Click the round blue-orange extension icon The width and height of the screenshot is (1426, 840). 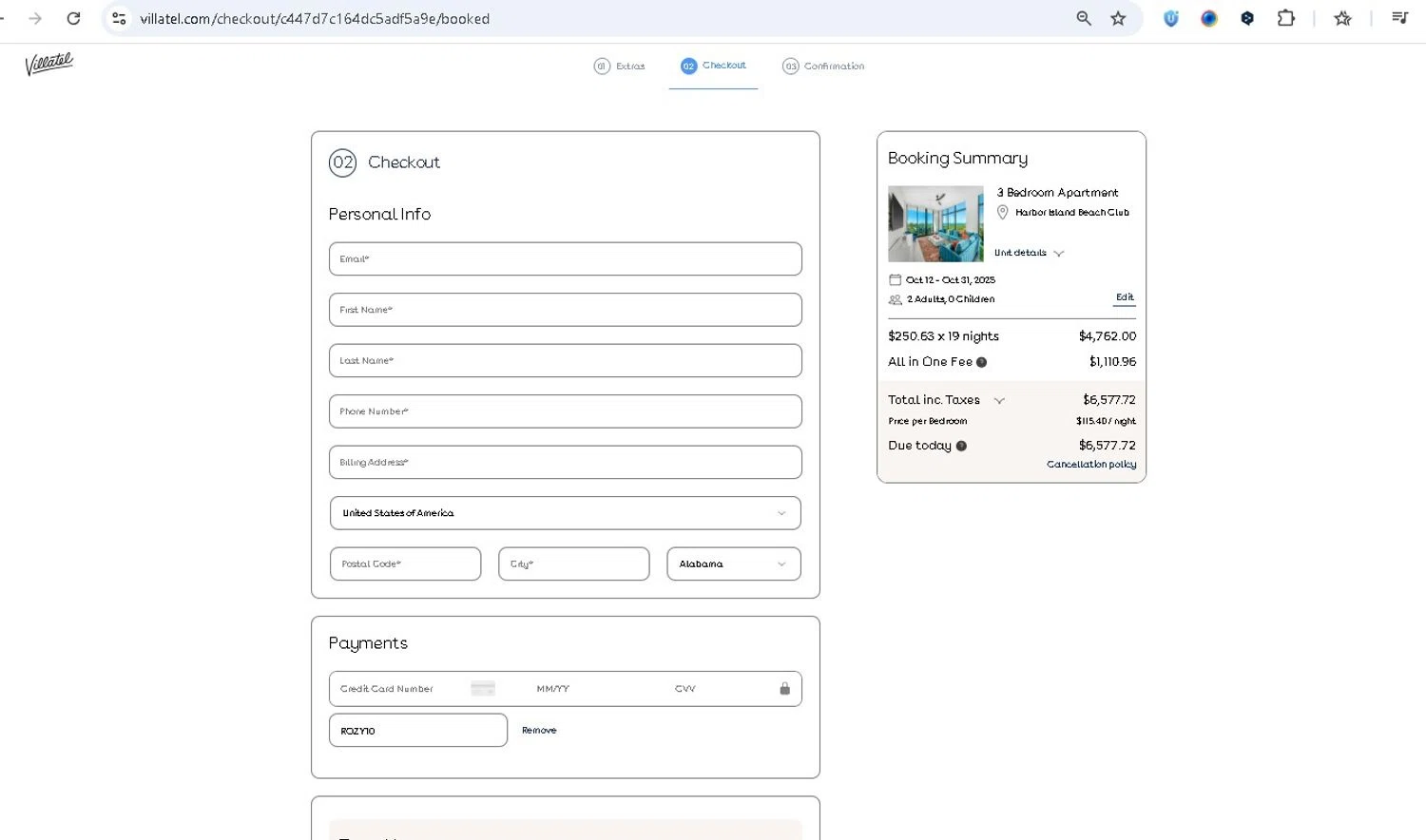pos(1209,18)
